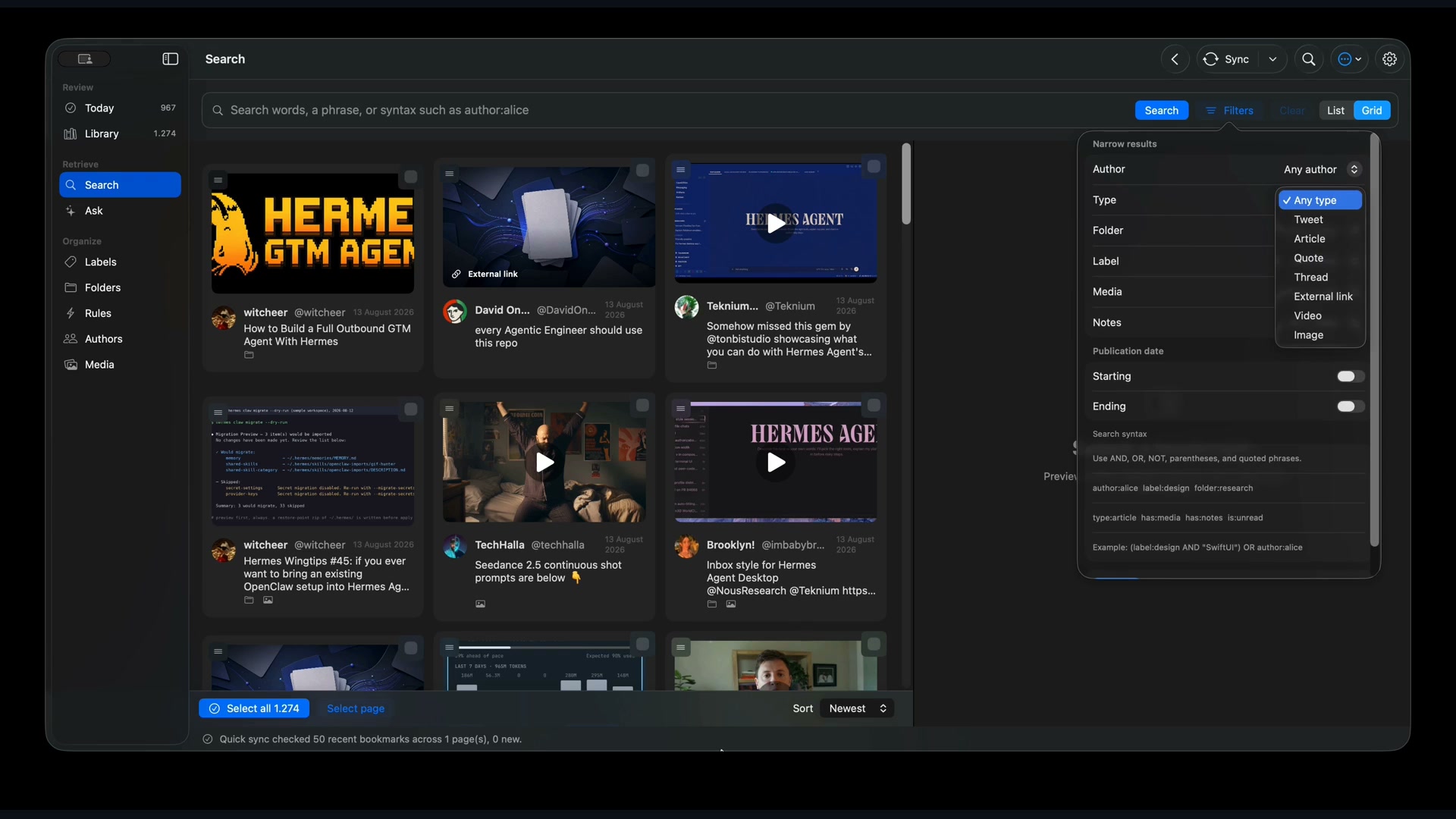Click the Filters panel vertical scrollbar
The height and width of the screenshot is (819, 1456).
(1374, 340)
